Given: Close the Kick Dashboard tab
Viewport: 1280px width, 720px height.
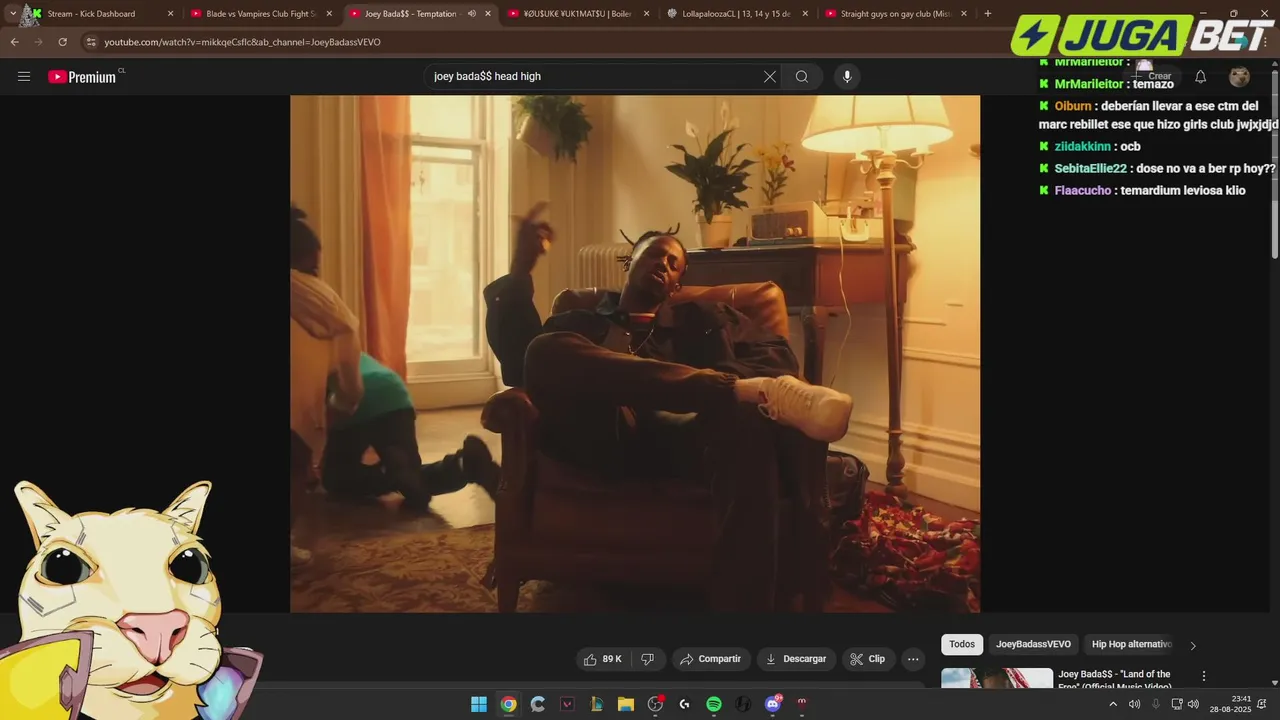Looking at the screenshot, I should click(170, 14).
